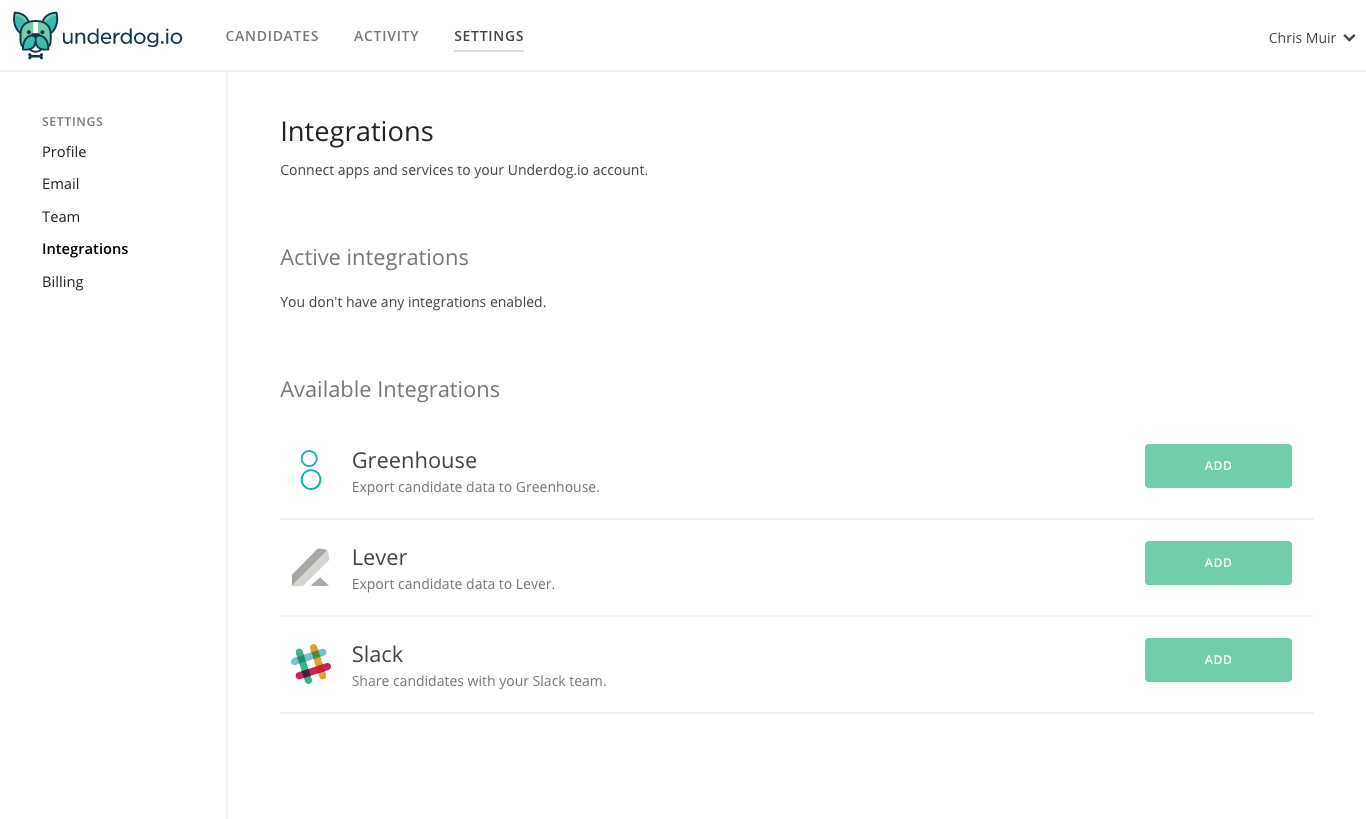The width and height of the screenshot is (1366, 819).
Task: Select Integrations in the sidebar
Action: click(x=85, y=249)
